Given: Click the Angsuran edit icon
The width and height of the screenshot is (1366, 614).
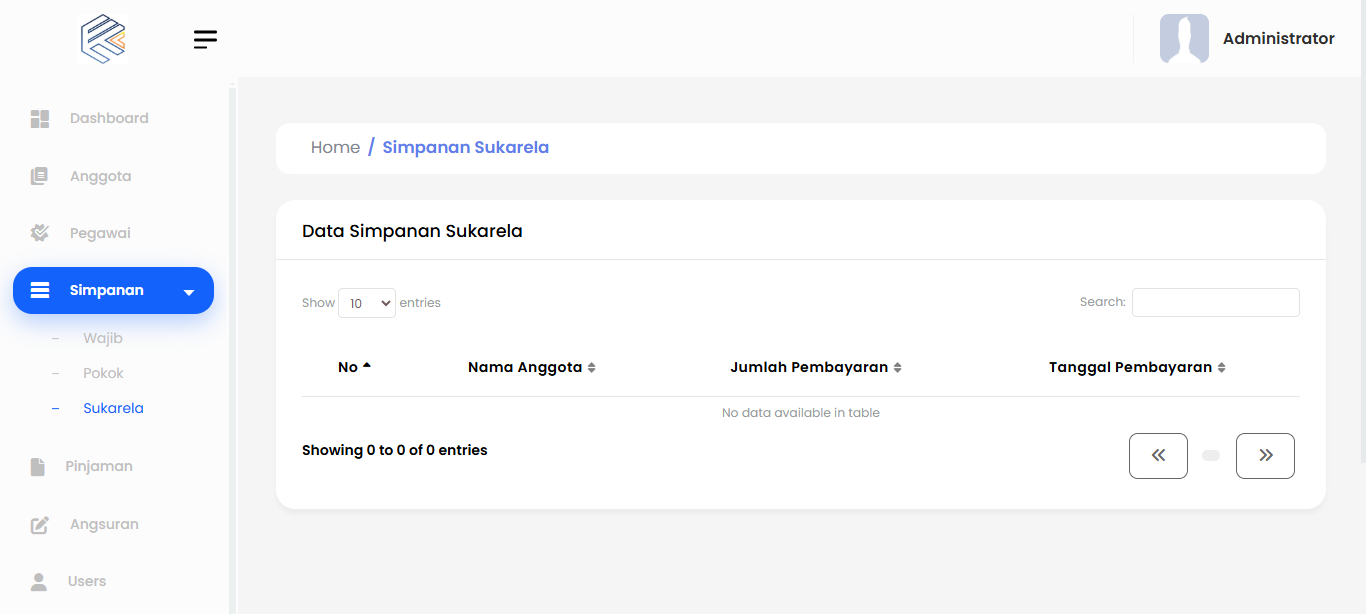Looking at the screenshot, I should [40, 525].
